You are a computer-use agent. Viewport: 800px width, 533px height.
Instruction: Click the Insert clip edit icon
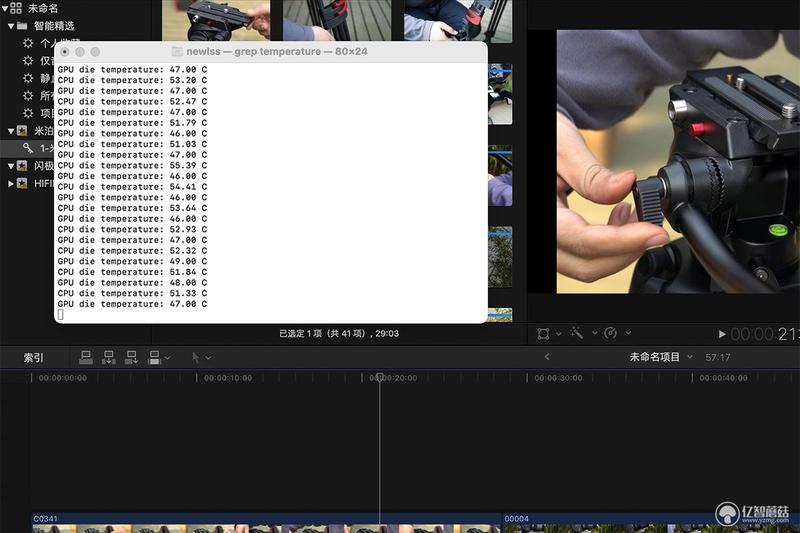(109, 358)
